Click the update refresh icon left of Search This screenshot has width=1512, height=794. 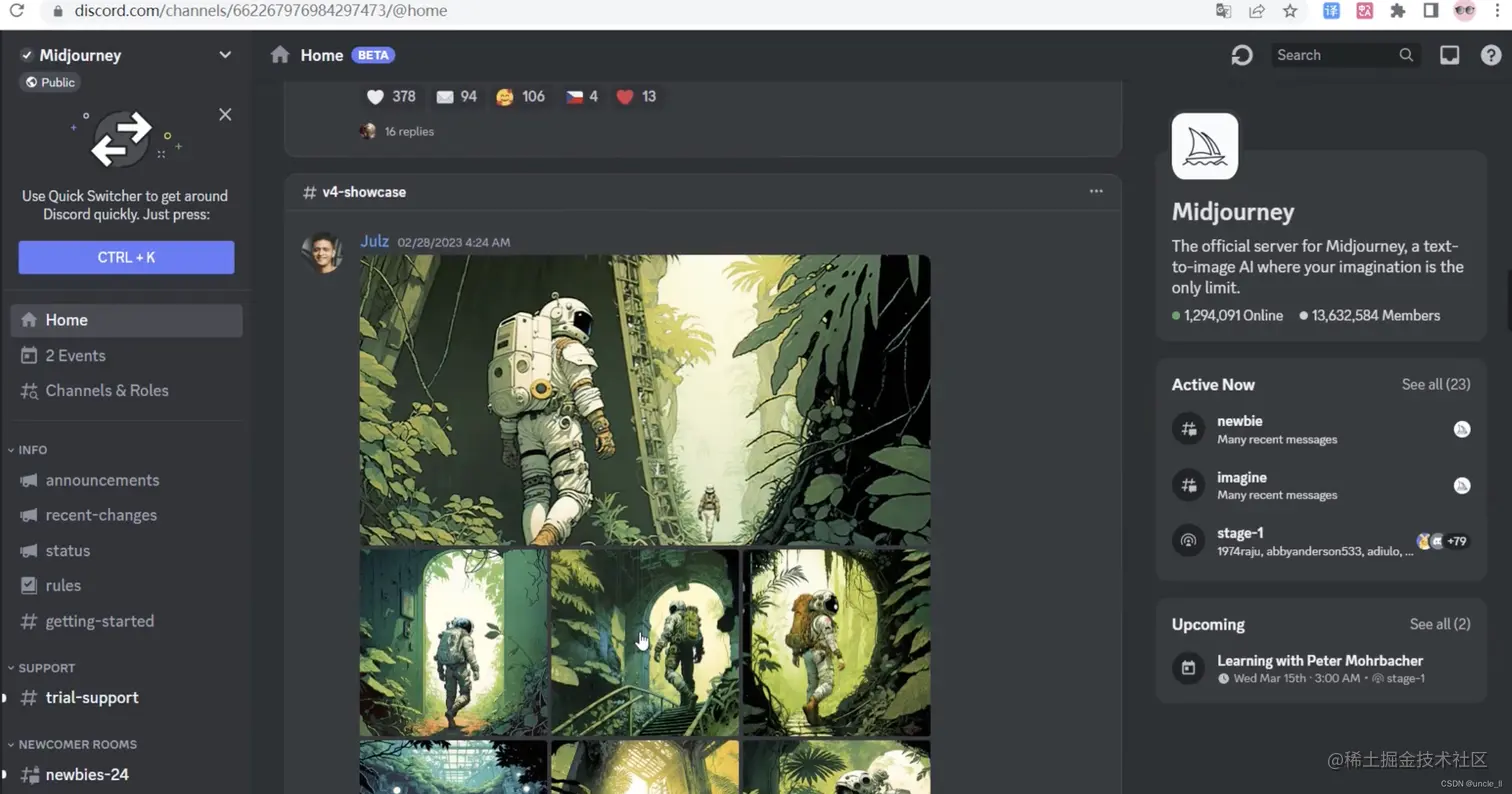coord(1241,56)
